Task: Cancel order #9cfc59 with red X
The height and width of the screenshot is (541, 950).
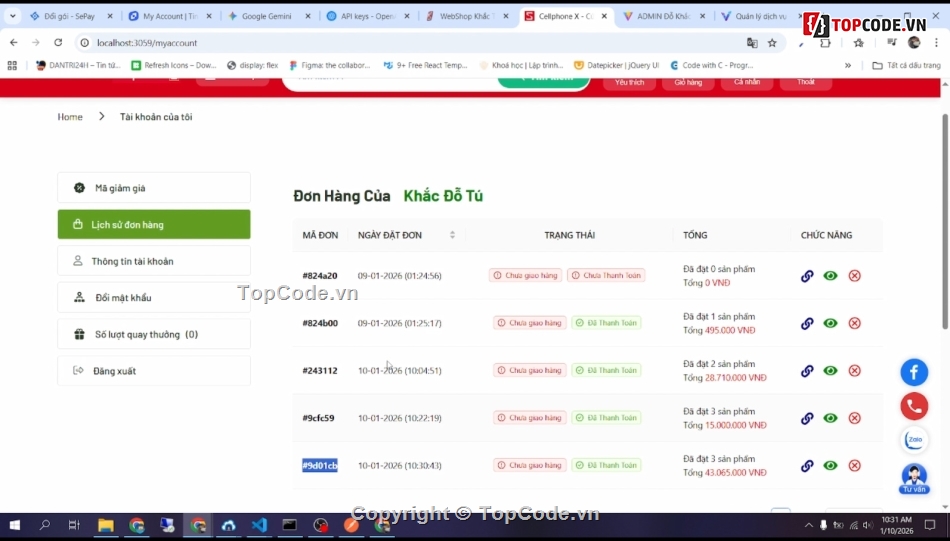Action: click(854, 418)
